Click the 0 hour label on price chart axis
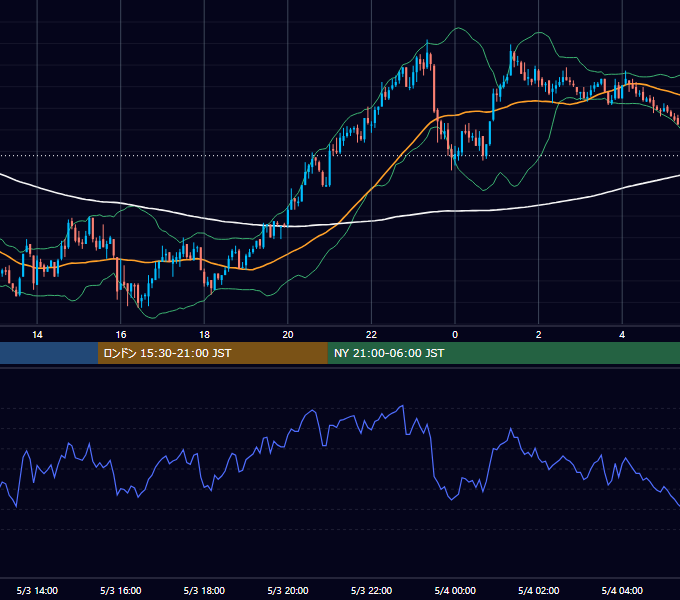 click(x=455, y=335)
